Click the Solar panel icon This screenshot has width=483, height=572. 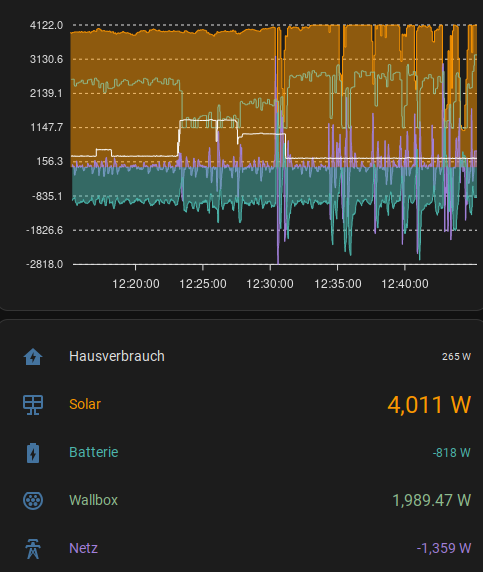33,405
